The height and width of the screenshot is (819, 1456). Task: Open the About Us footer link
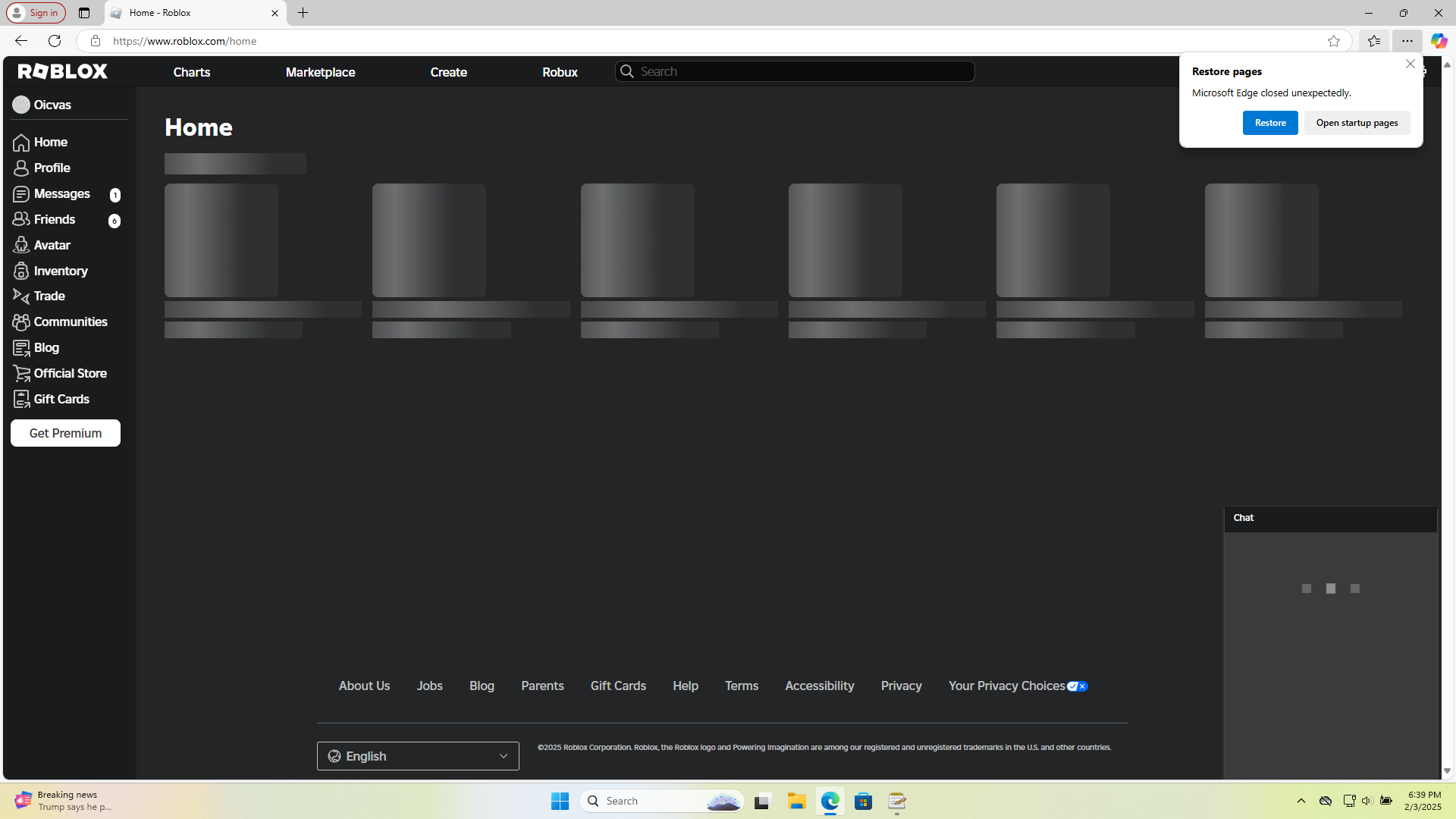coord(364,686)
